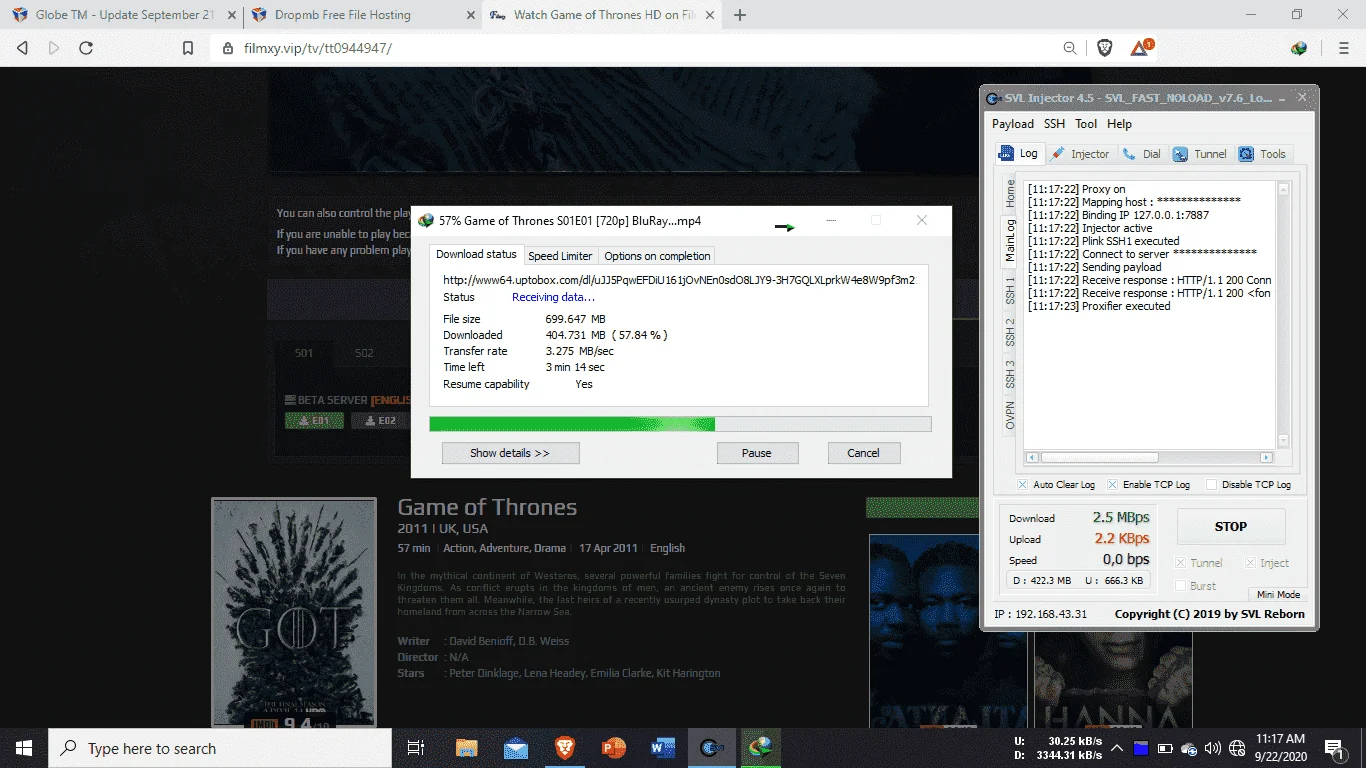Open the SSH 1 vertical log tab
Screen dimensions: 1366x768
(x=1010, y=293)
